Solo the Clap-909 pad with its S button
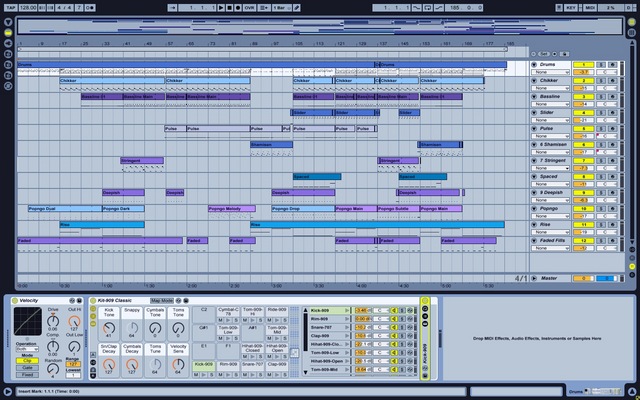Image resolution: width=640 pixels, height=400 pixels. point(285,375)
